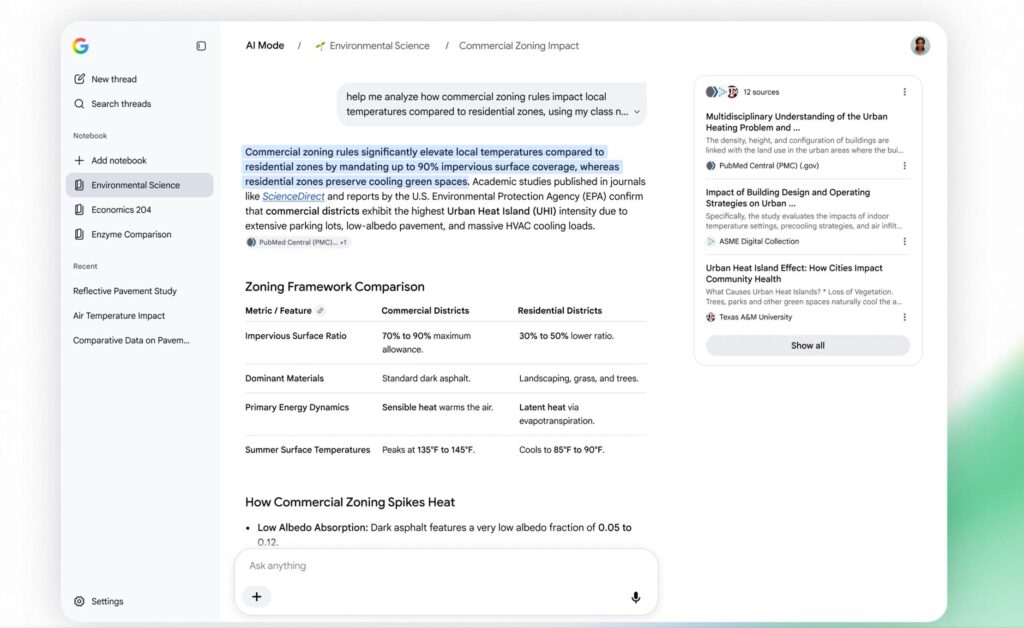Select Commercial Zoning Impact breadcrumb
The height and width of the screenshot is (628, 1024).
click(x=519, y=46)
